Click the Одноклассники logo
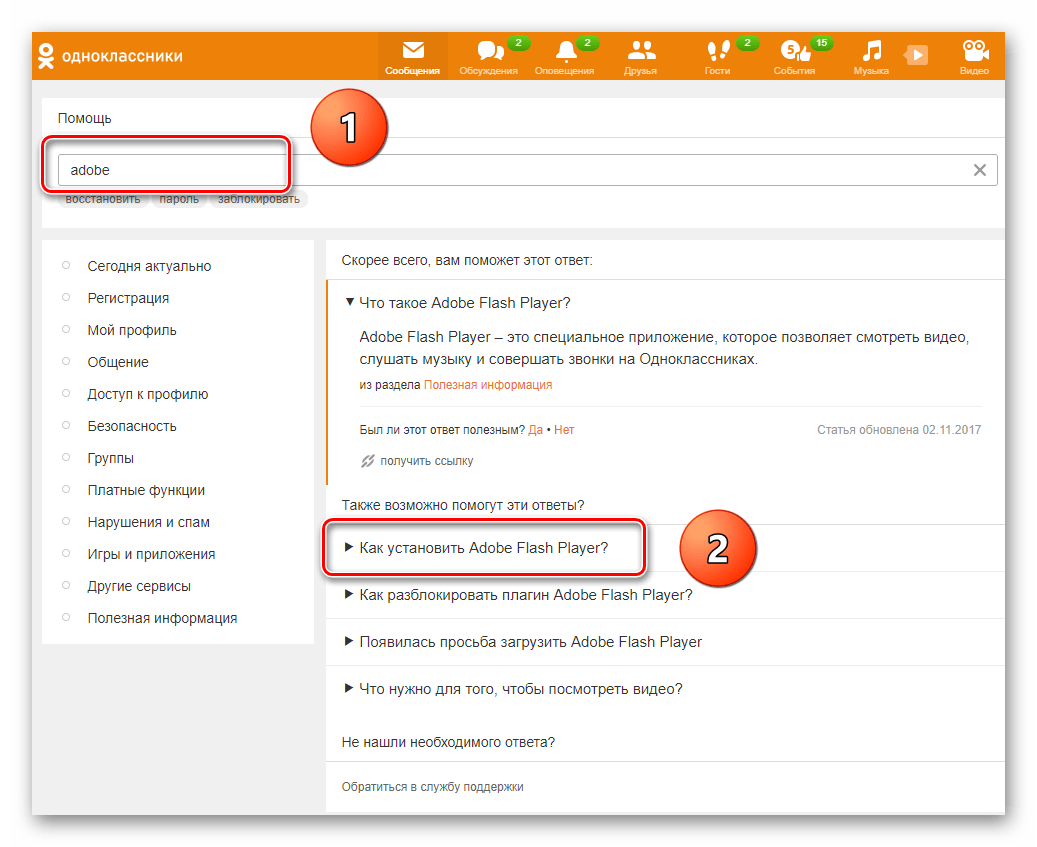The height and width of the screenshot is (847, 1037). tap(110, 56)
